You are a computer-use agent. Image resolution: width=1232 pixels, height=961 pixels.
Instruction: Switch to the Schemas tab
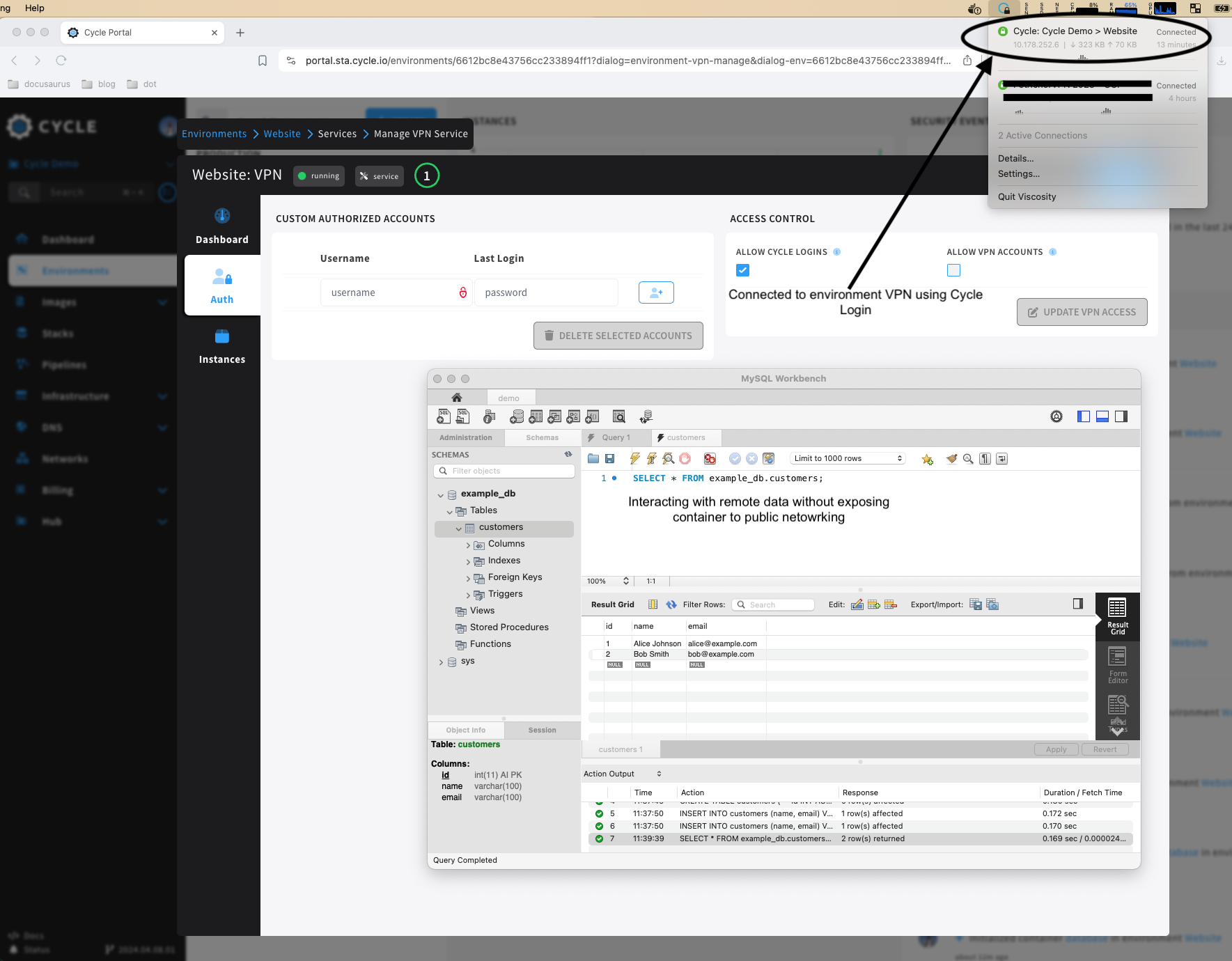pyautogui.click(x=543, y=437)
